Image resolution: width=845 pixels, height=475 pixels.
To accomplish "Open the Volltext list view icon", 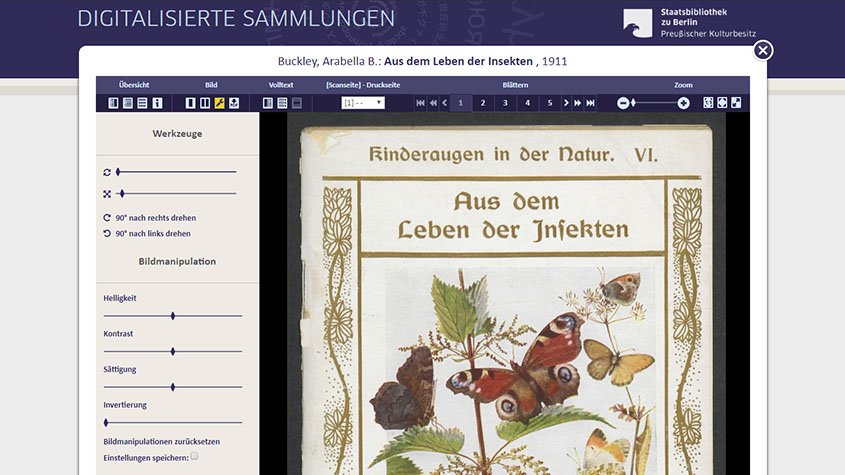I will [282, 103].
